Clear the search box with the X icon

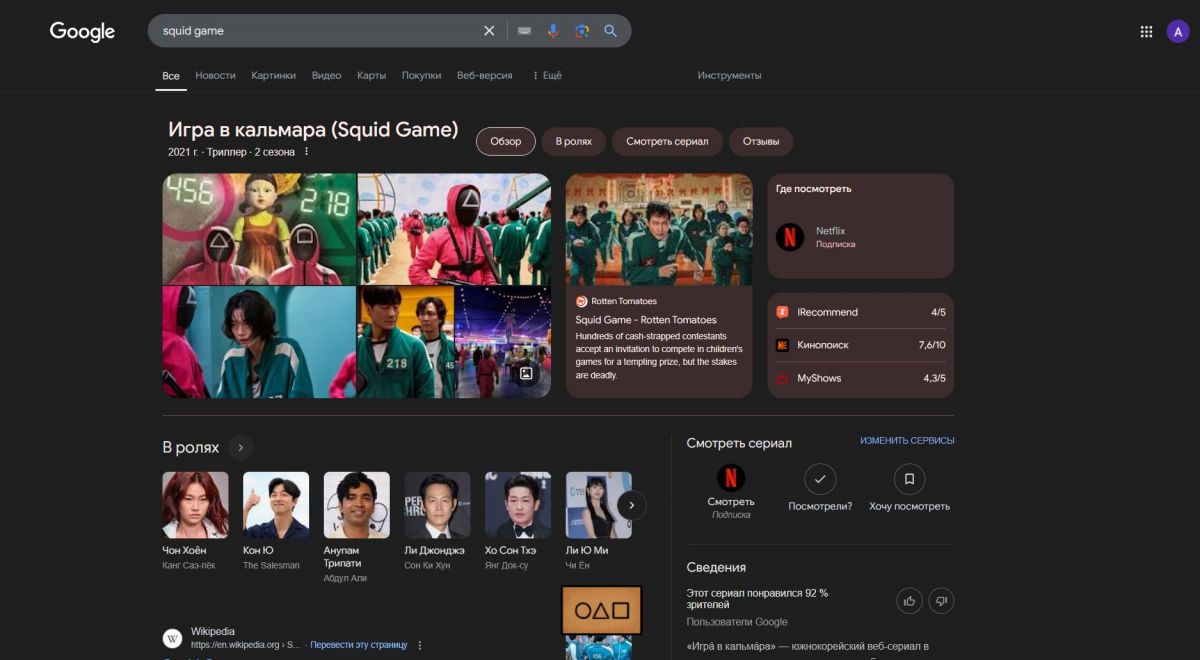click(x=489, y=31)
